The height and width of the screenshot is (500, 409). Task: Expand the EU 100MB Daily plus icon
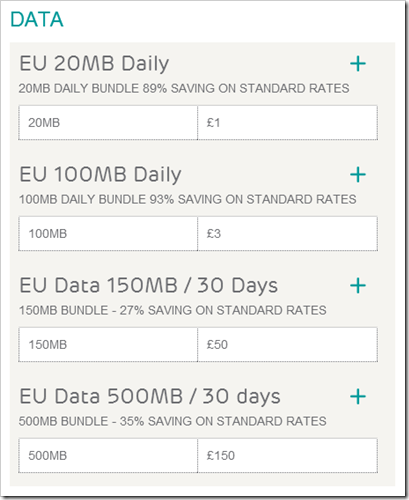(x=358, y=175)
